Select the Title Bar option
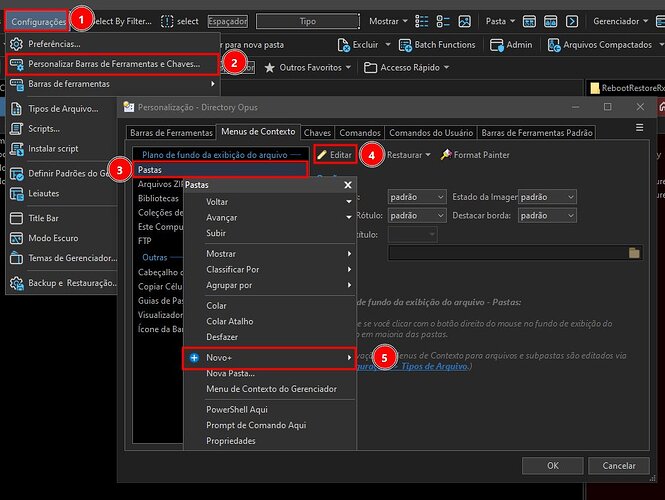 tap(43, 218)
